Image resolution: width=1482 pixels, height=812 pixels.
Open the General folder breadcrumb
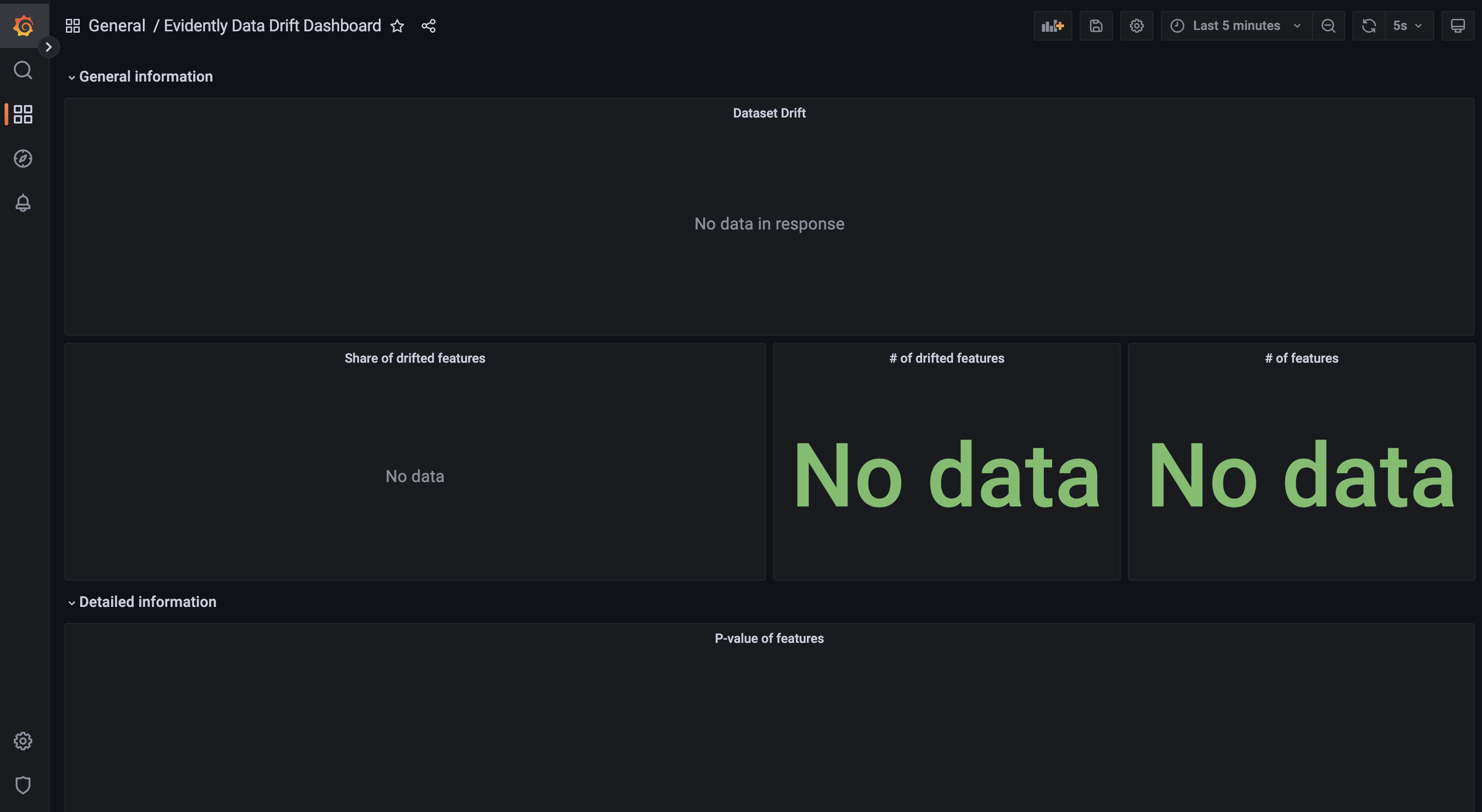pyautogui.click(x=117, y=26)
